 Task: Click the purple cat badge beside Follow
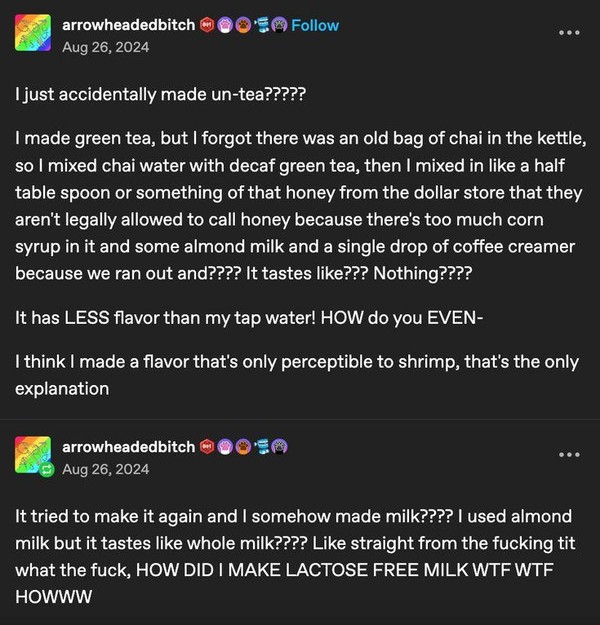pyautogui.click(x=279, y=26)
